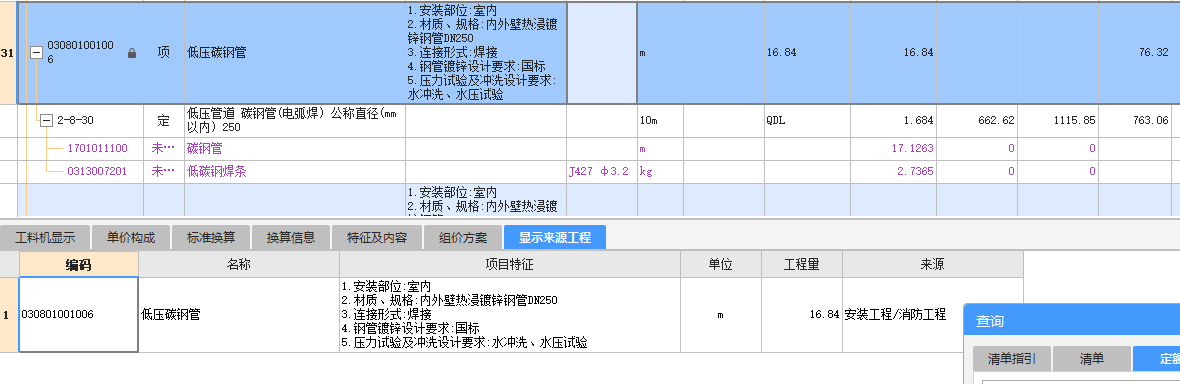
Task: Select the material code 0313007201
Action: [97, 172]
